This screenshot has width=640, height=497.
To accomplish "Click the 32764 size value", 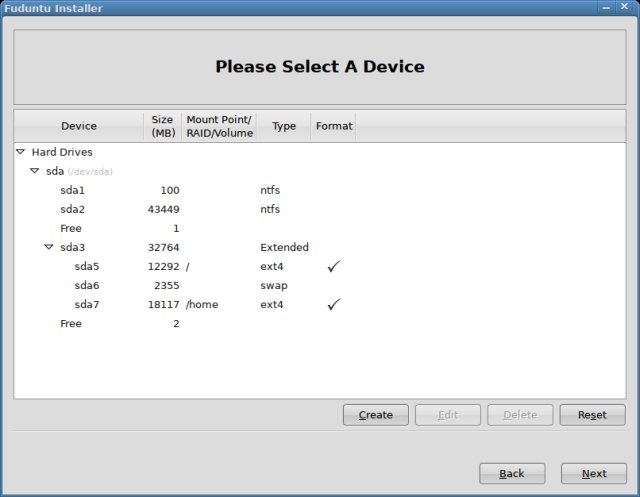I will 163,247.
